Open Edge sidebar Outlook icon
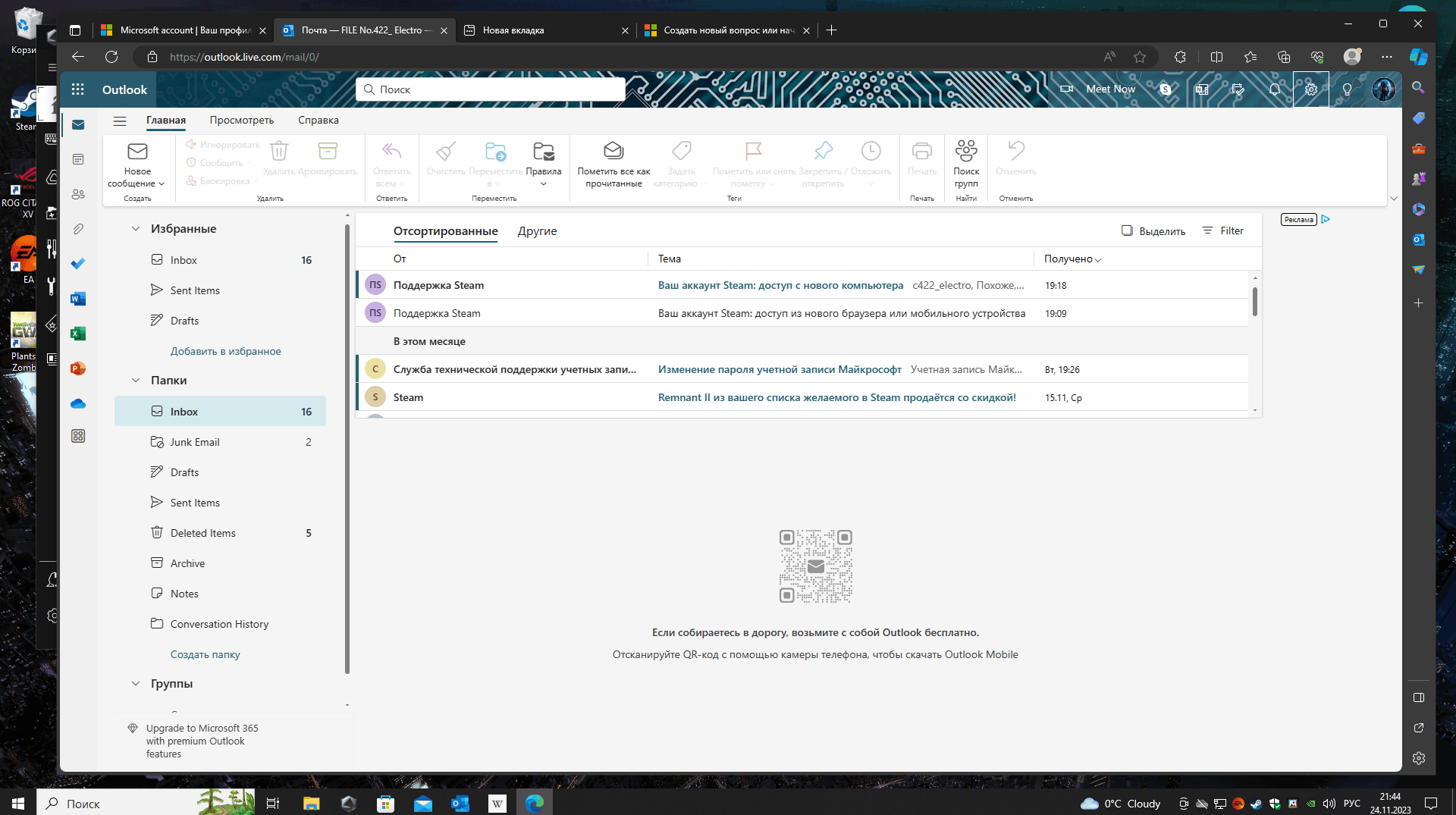This screenshot has width=1456, height=815. pyautogui.click(x=1419, y=240)
